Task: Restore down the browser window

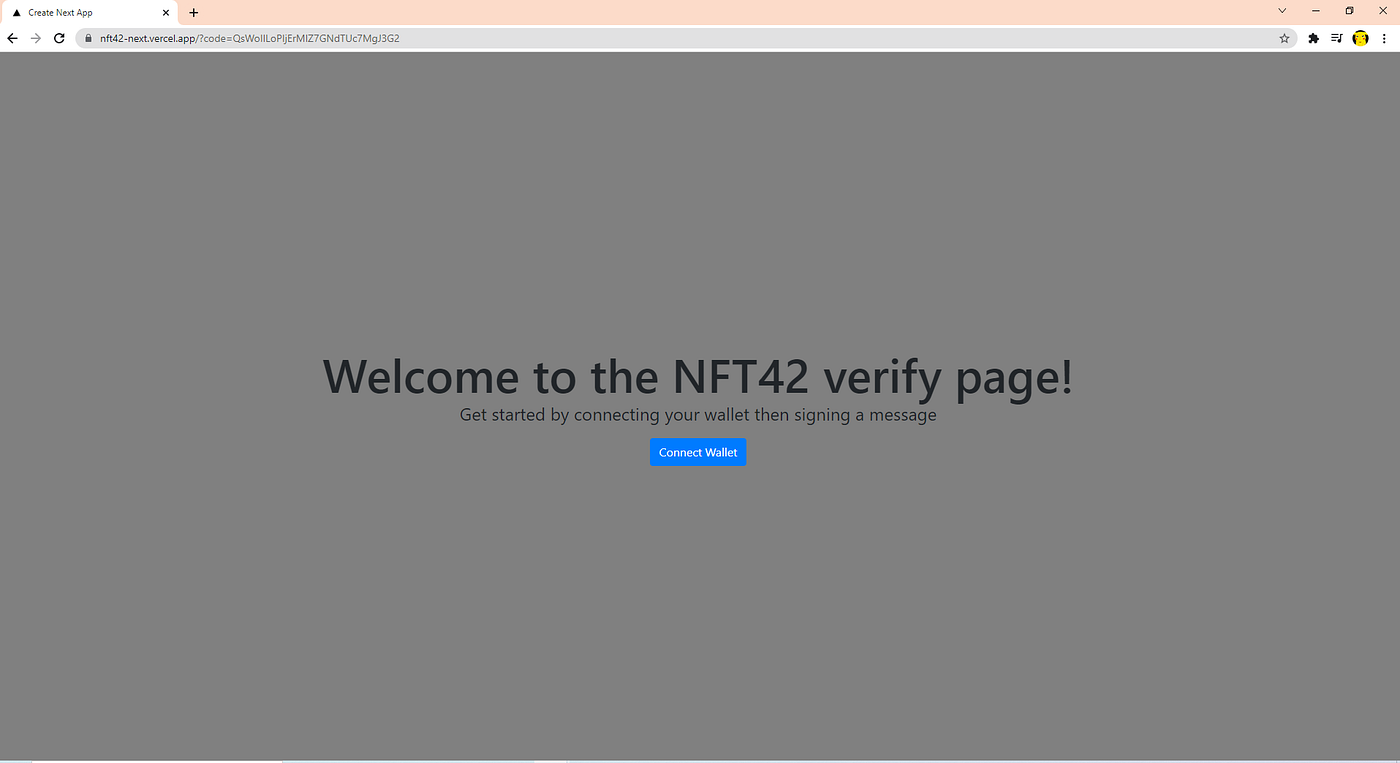Action: pos(1349,11)
